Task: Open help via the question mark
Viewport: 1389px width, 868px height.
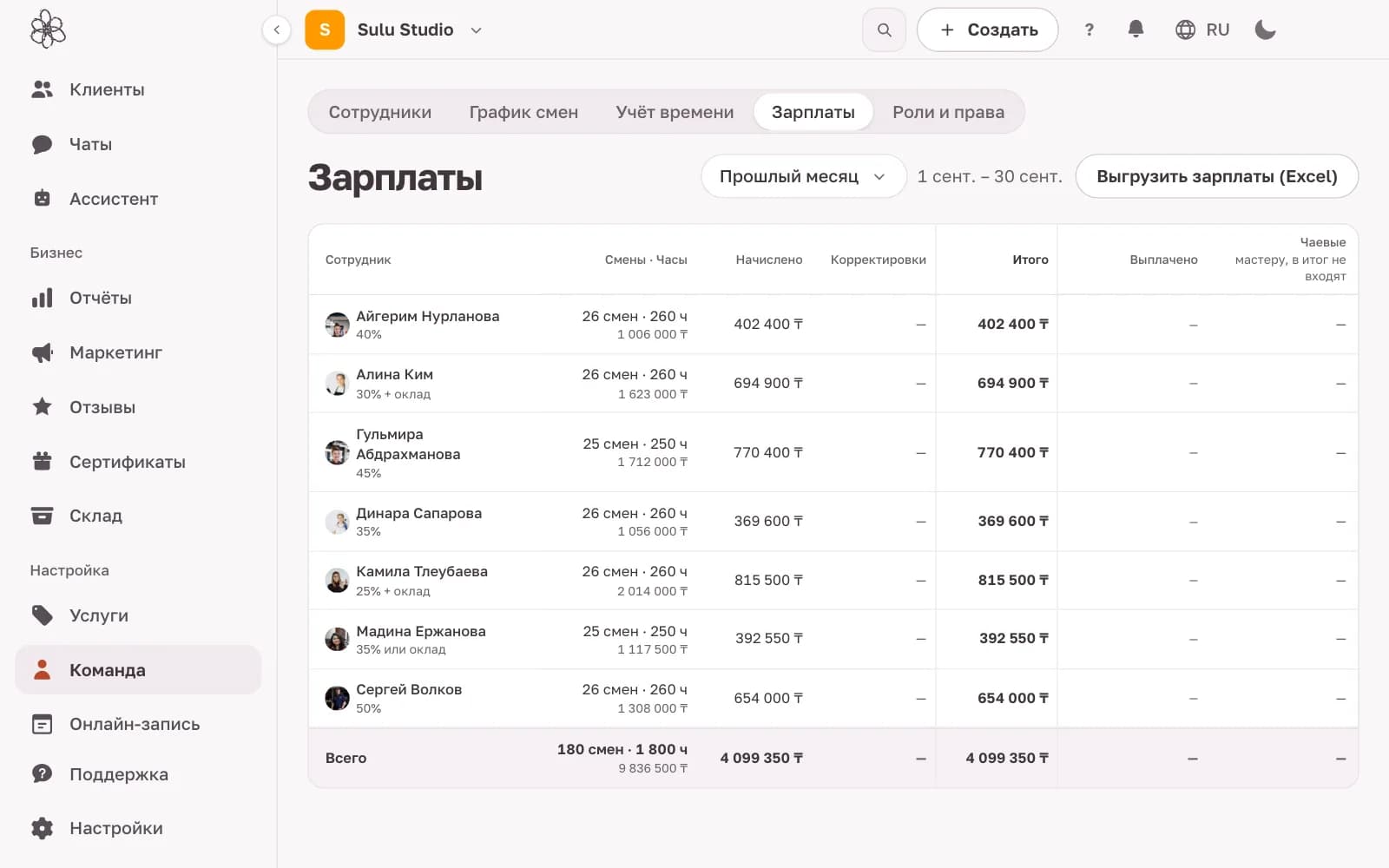Action: coord(1089,30)
